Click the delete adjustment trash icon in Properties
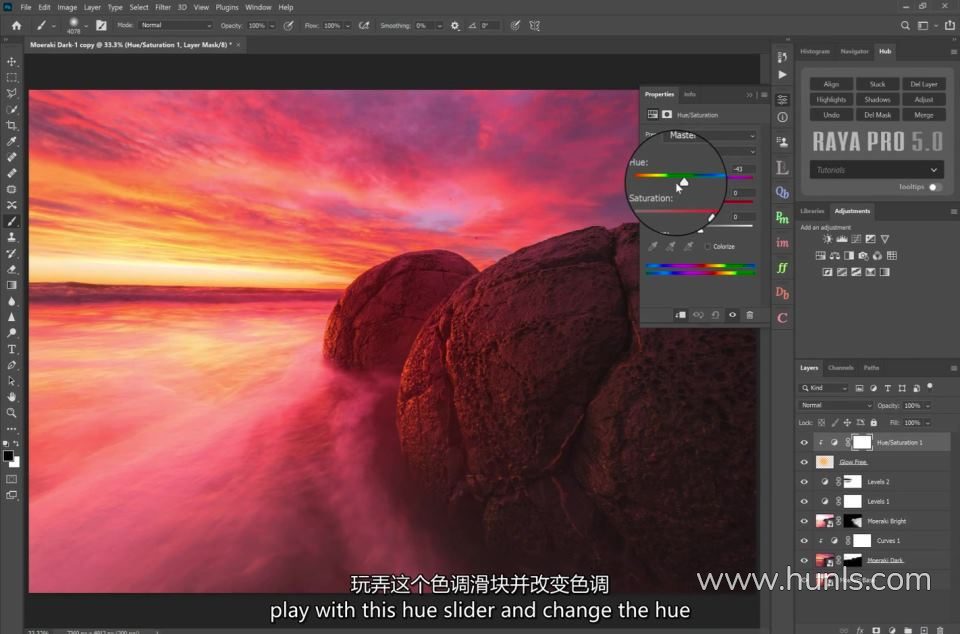 point(749,315)
